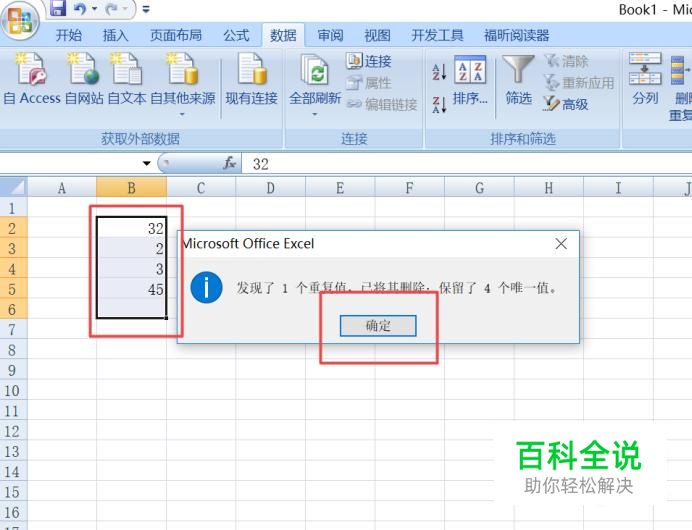Screen dimensions: 692x530
Task: Click cell B3 containing 2
Action: 132,248
